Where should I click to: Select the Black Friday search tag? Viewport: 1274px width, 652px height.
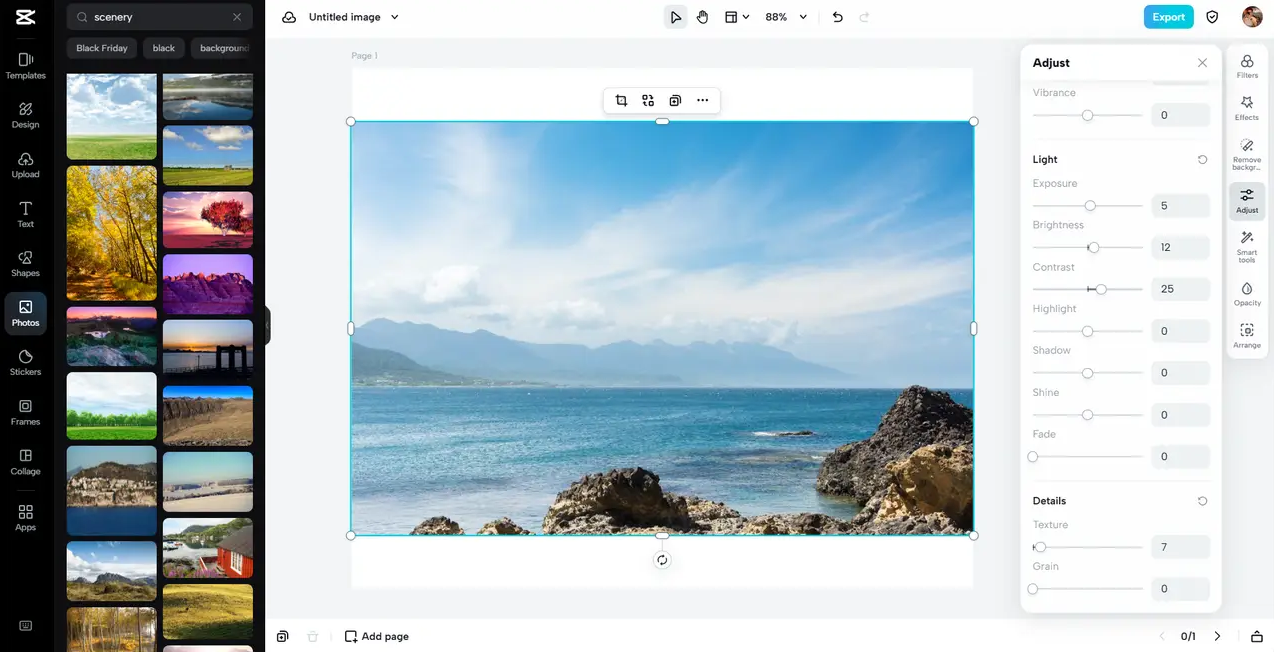[x=102, y=48]
